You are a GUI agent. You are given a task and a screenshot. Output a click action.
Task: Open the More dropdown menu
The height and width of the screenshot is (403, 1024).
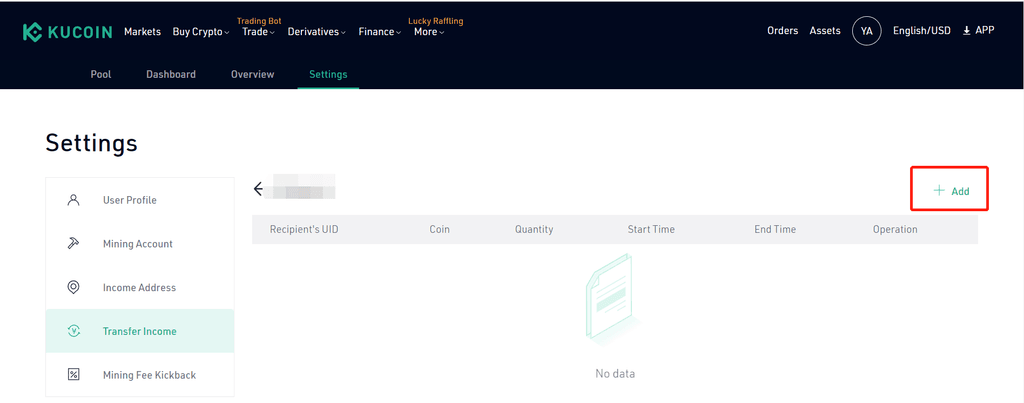click(x=429, y=31)
